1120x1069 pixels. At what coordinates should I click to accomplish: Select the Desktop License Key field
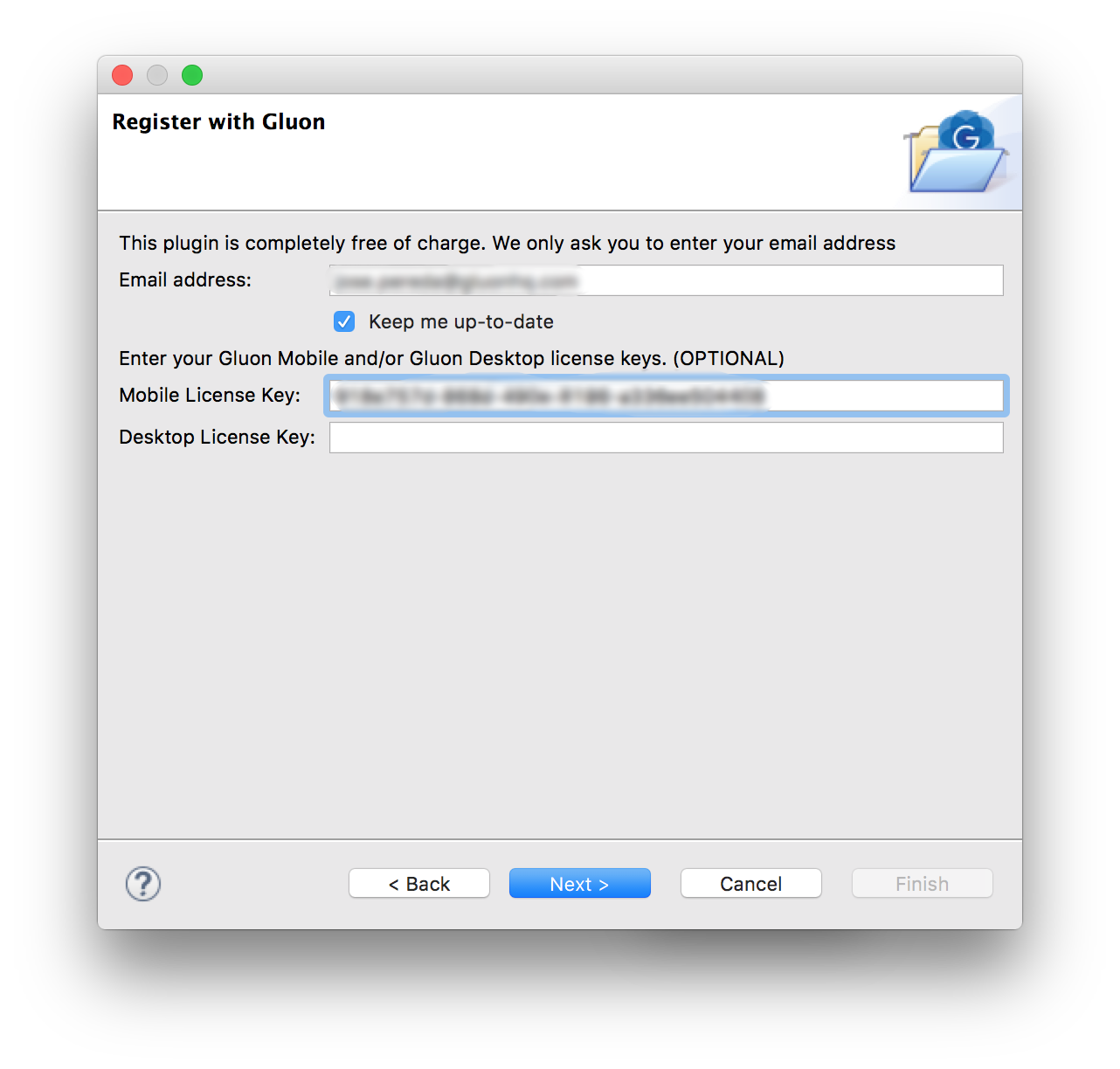point(667,438)
